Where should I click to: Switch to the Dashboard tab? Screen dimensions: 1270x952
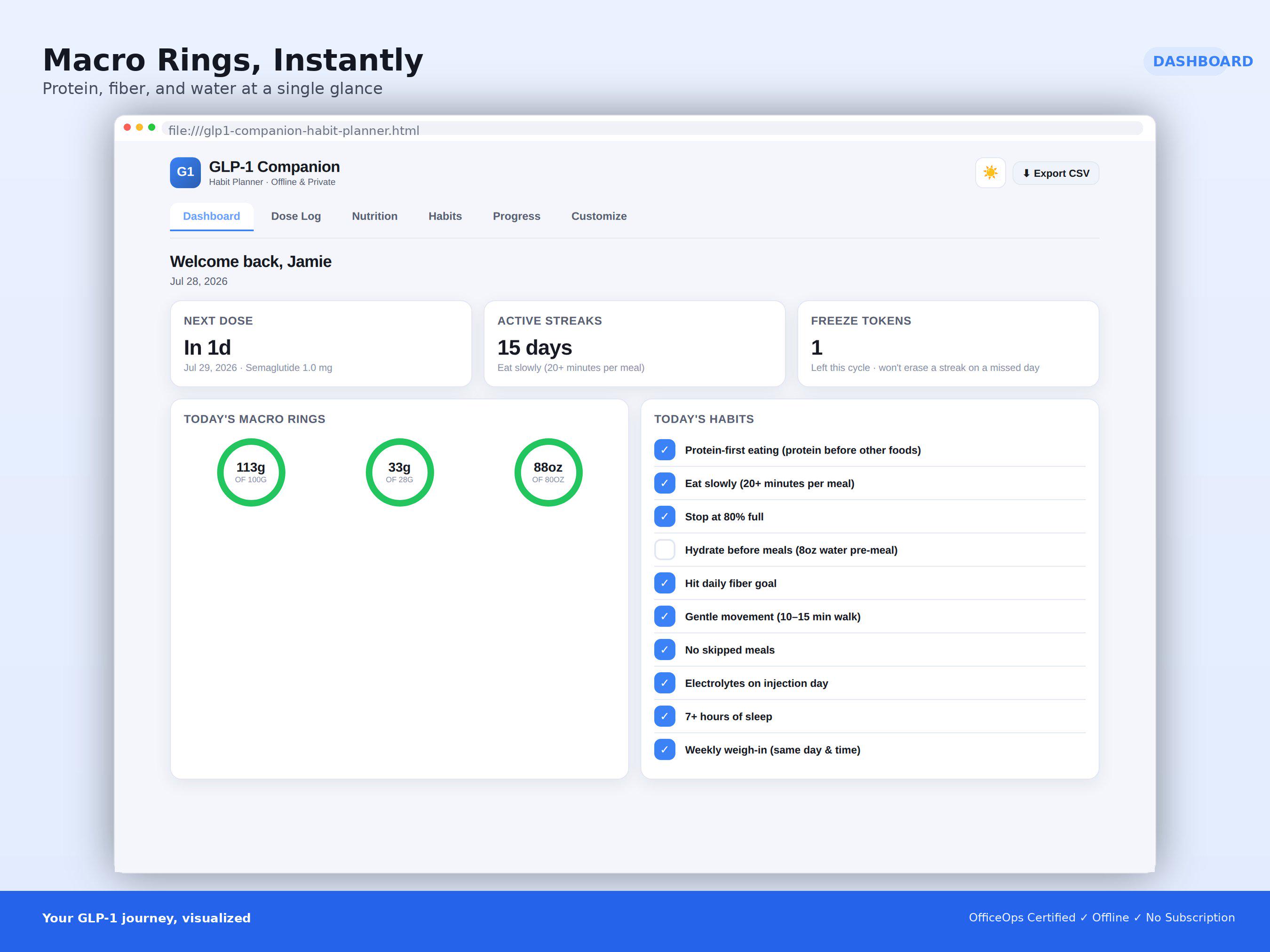coord(211,216)
